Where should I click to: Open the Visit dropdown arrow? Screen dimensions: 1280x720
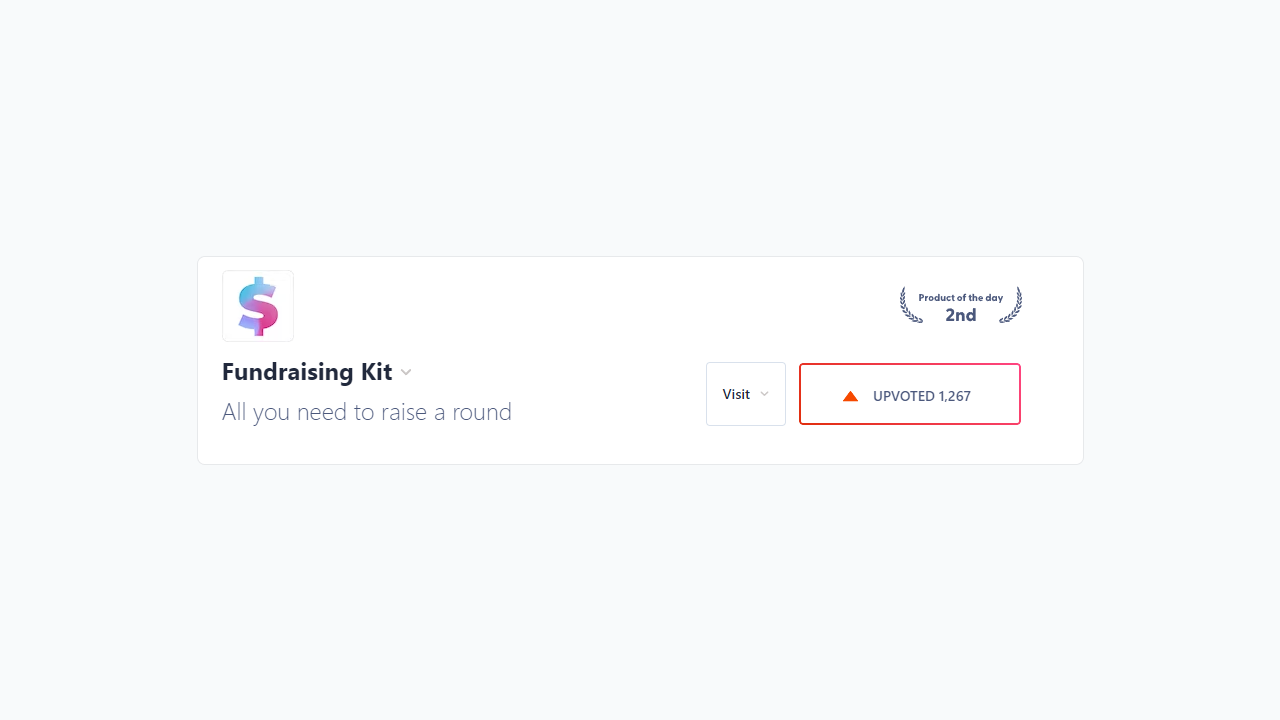pyautogui.click(x=764, y=394)
